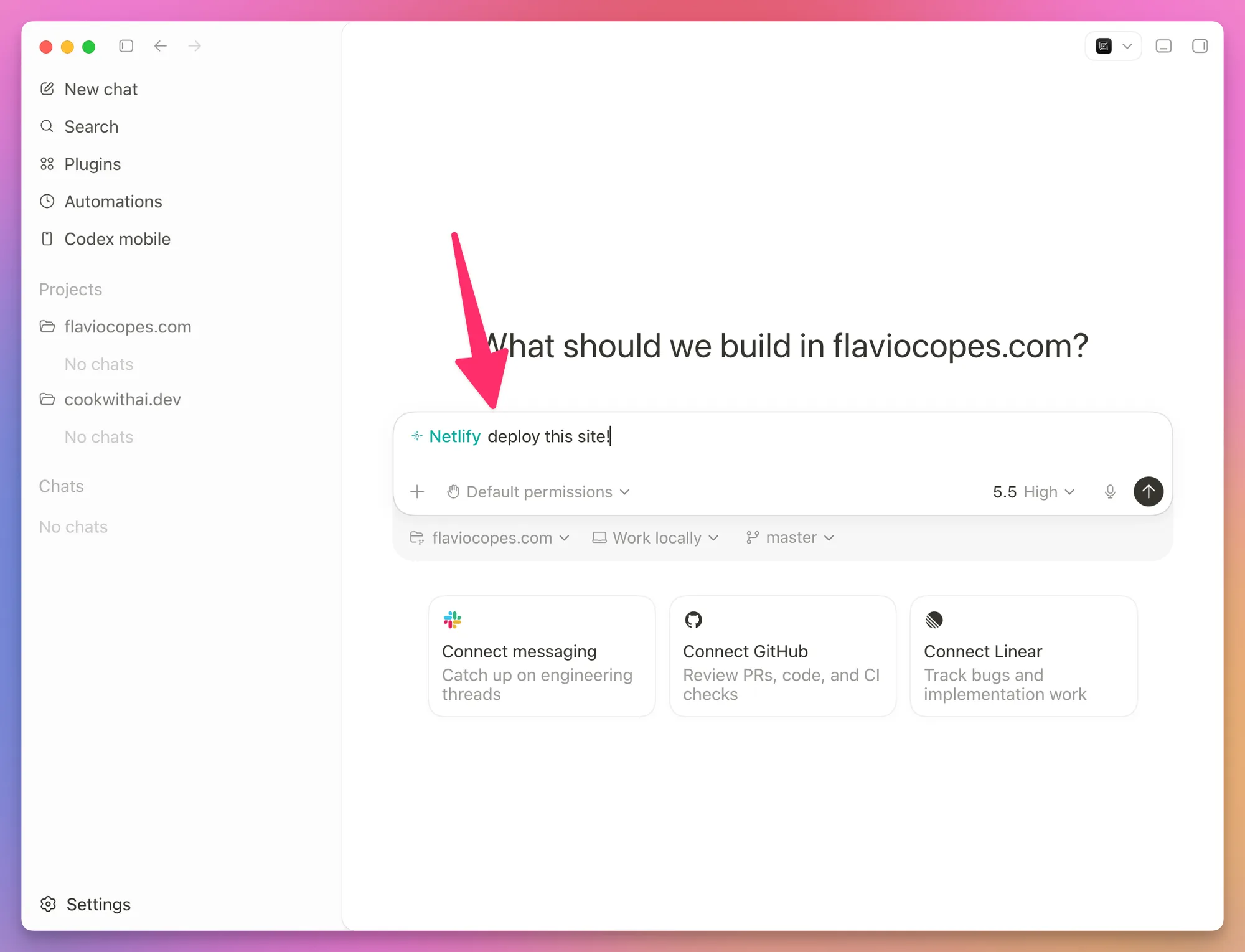Open Settings at the bottom left

(x=85, y=904)
